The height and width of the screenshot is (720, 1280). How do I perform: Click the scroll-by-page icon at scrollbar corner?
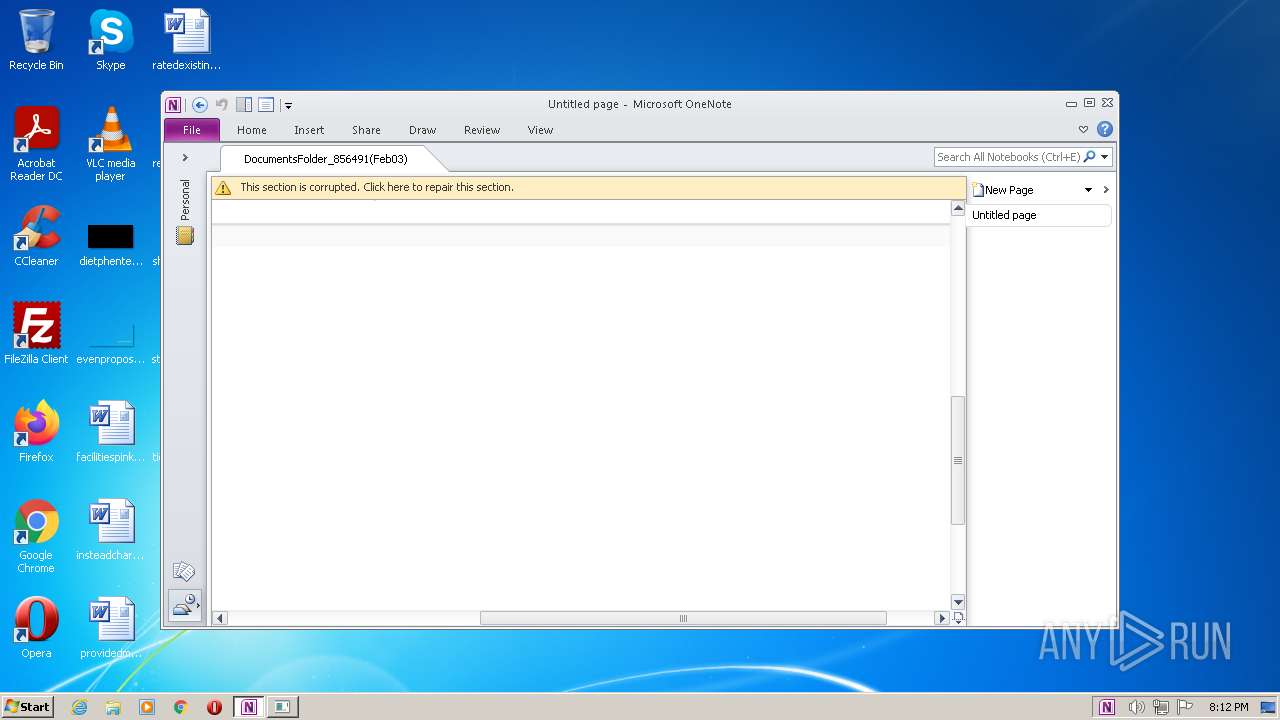tap(958, 618)
